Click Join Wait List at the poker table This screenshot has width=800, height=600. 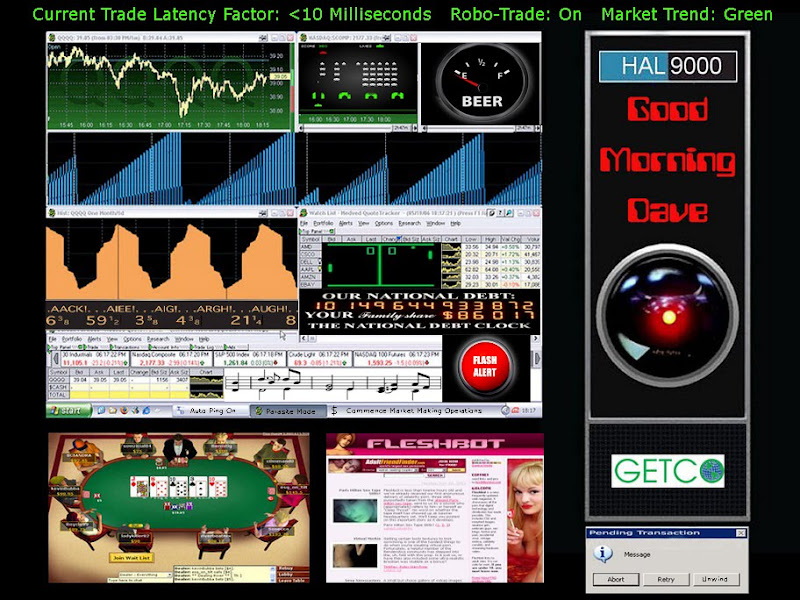pos(131,558)
